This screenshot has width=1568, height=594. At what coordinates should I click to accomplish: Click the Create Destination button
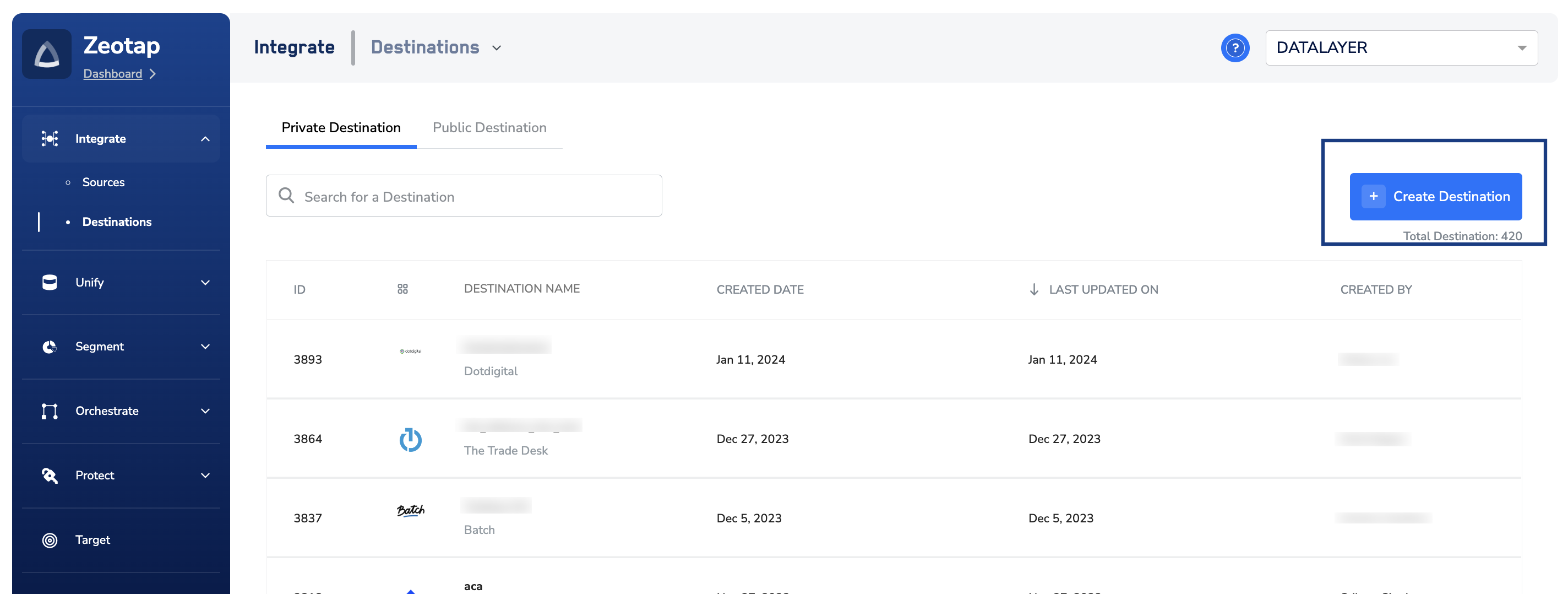point(1435,196)
